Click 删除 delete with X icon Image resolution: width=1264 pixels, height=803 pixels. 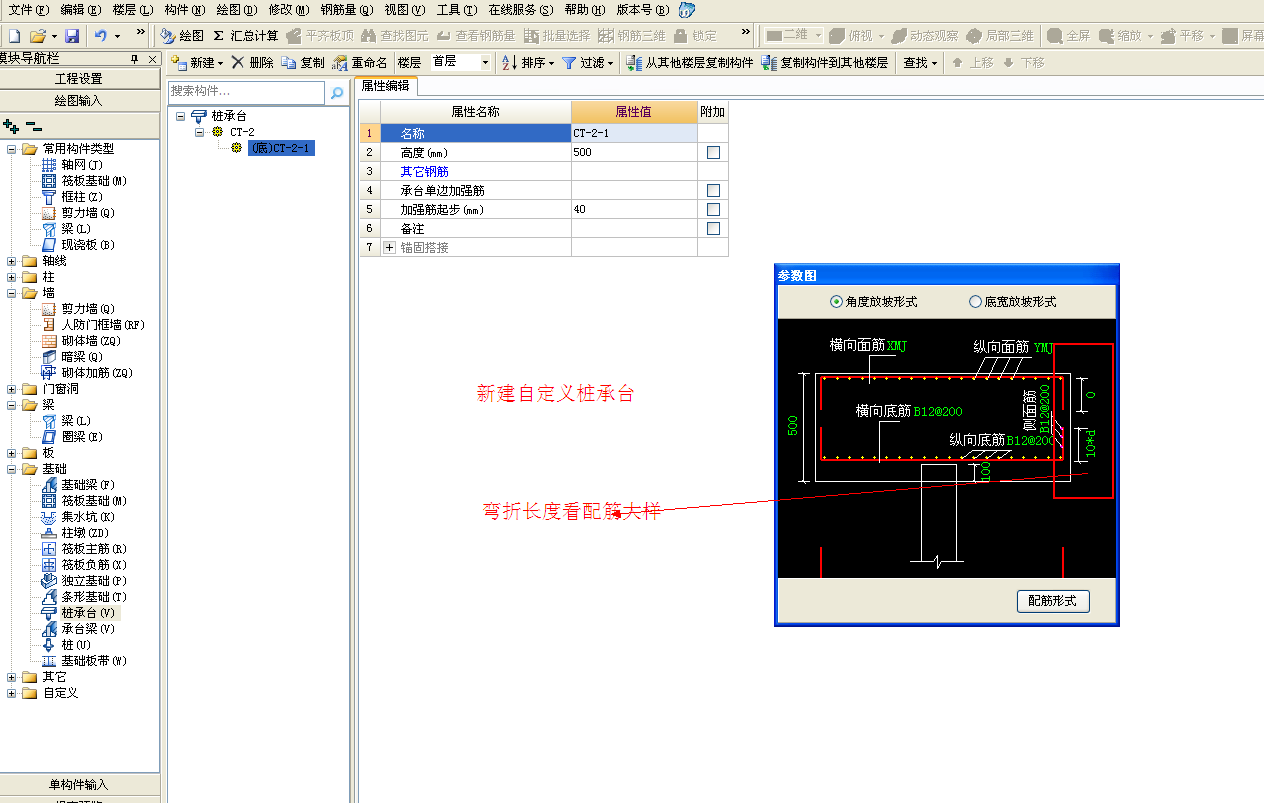point(252,62)
